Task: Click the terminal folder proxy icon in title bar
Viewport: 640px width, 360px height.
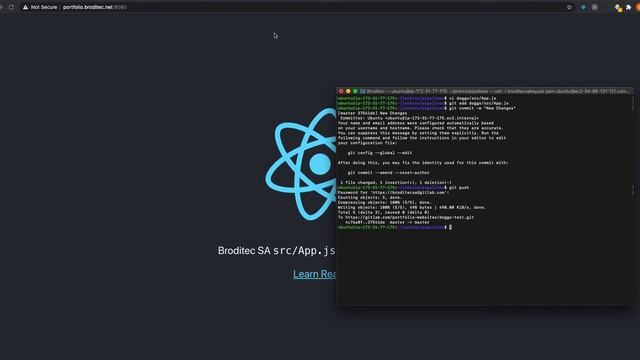Action: tap(362, 91)
